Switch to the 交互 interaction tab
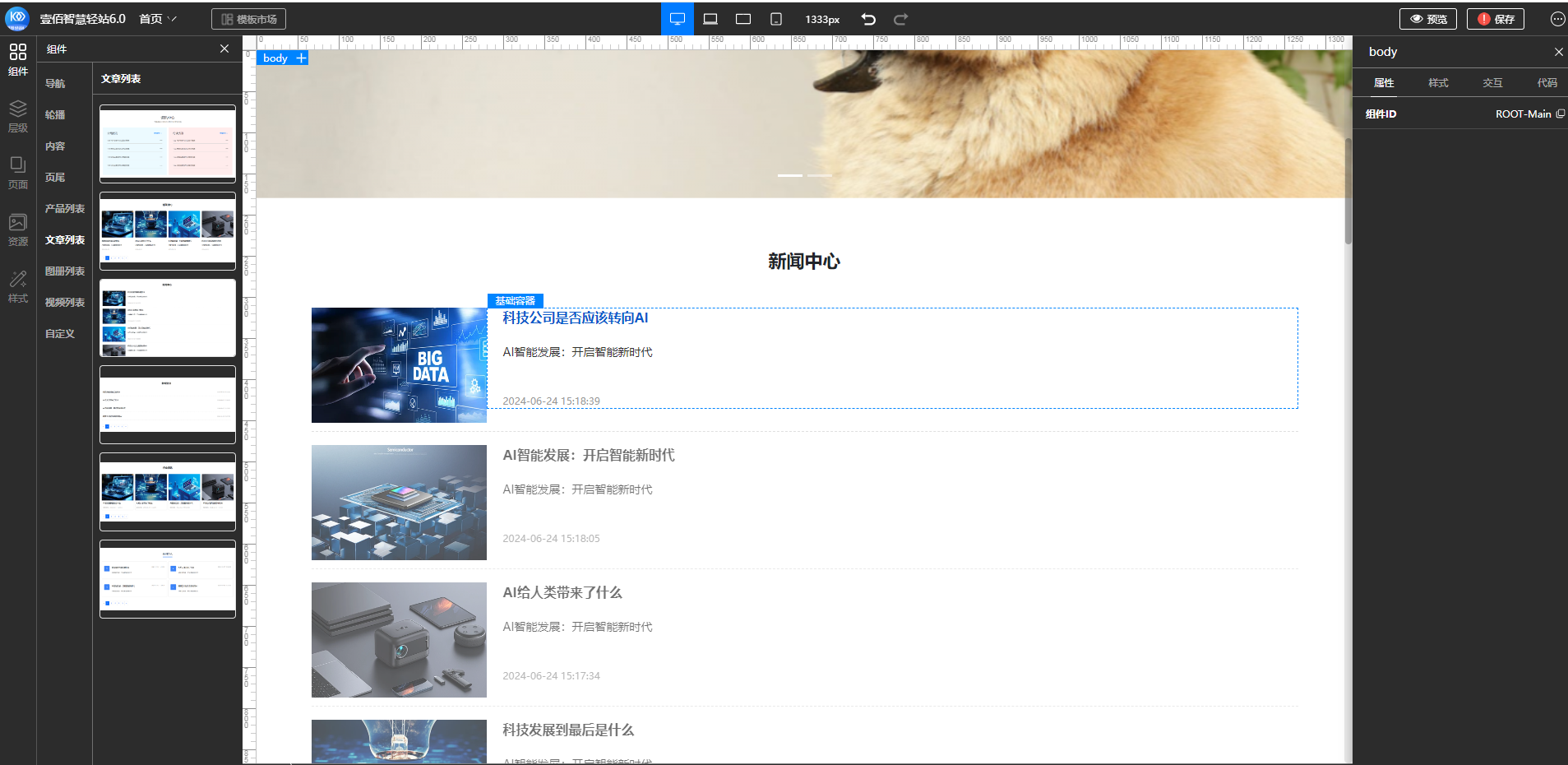Viewport: 1568px width, 765px height. point(1492,82)
